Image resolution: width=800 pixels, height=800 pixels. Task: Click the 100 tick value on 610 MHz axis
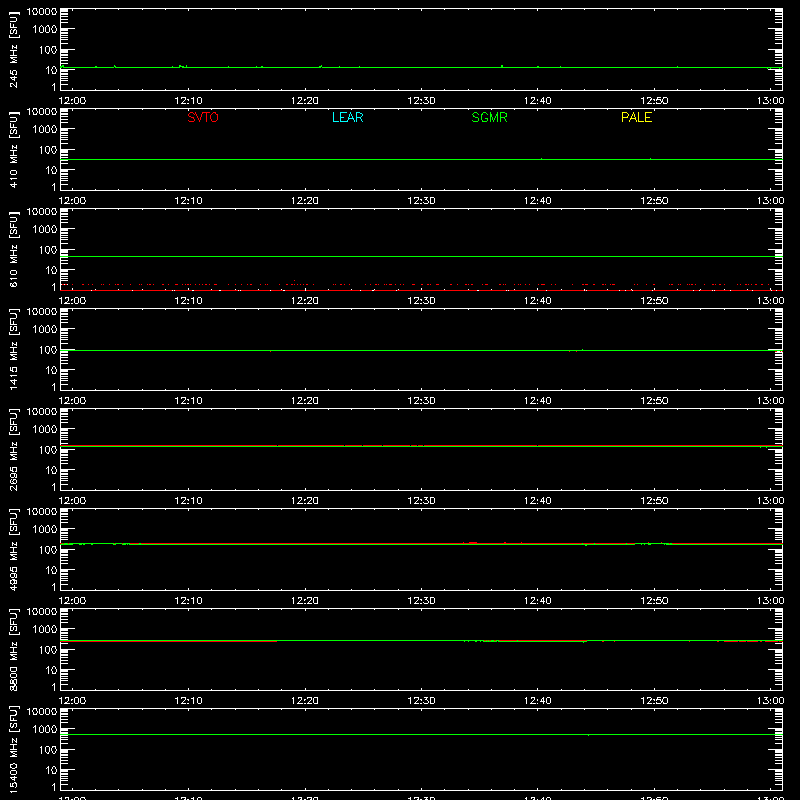click(x=48, y=250)
